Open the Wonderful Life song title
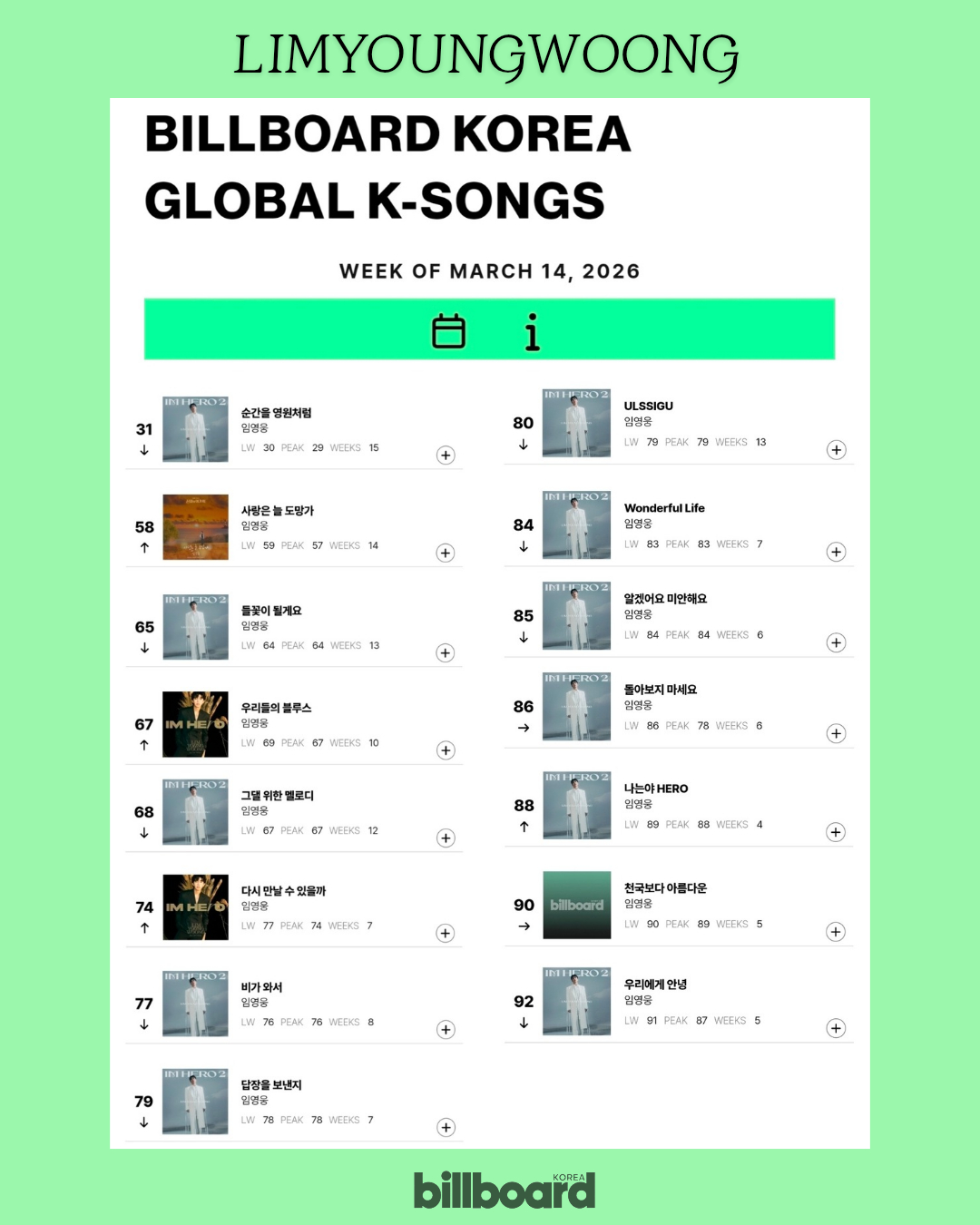 (664, 508)
